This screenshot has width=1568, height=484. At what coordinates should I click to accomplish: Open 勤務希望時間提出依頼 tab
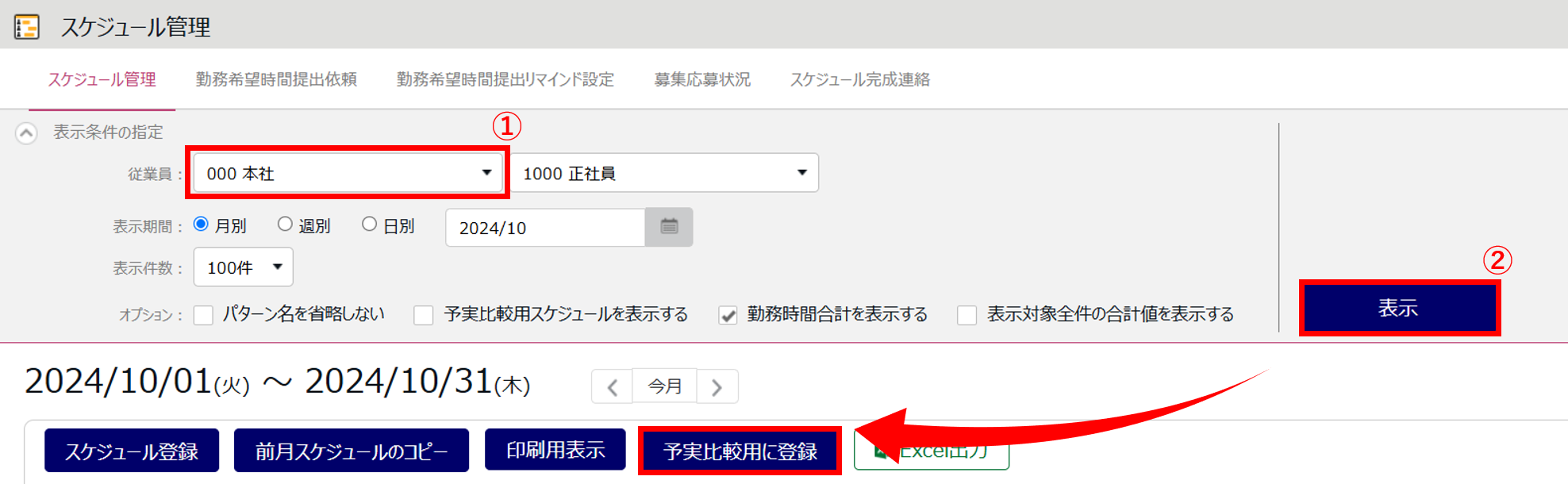click(276, 79)
